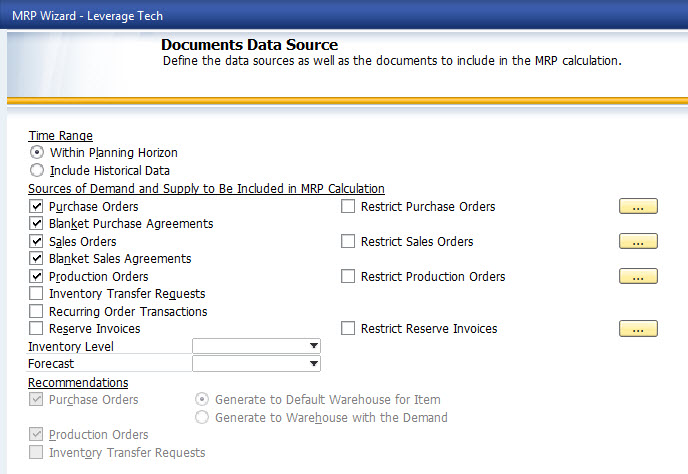Enable Restrict Sales Orders checkbox
This screenshot has width=688, height=474.
(348, 242)
